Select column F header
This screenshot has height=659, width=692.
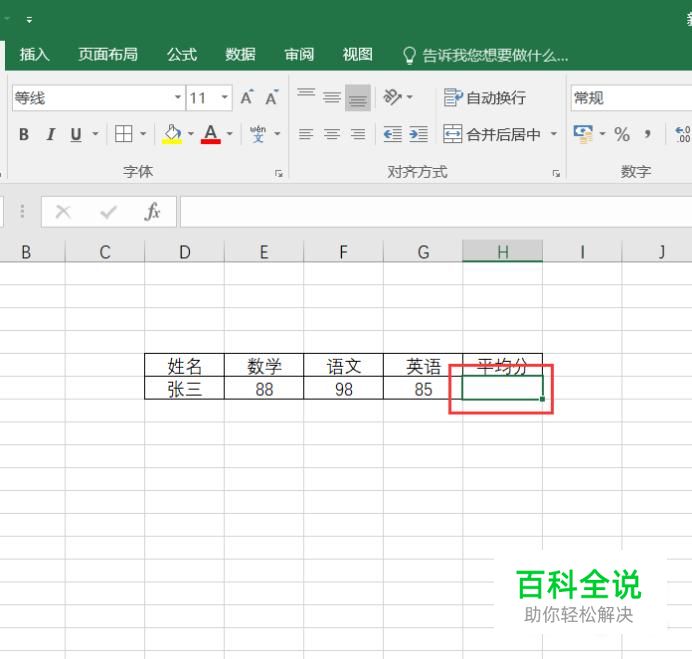(x=343, y=252)
